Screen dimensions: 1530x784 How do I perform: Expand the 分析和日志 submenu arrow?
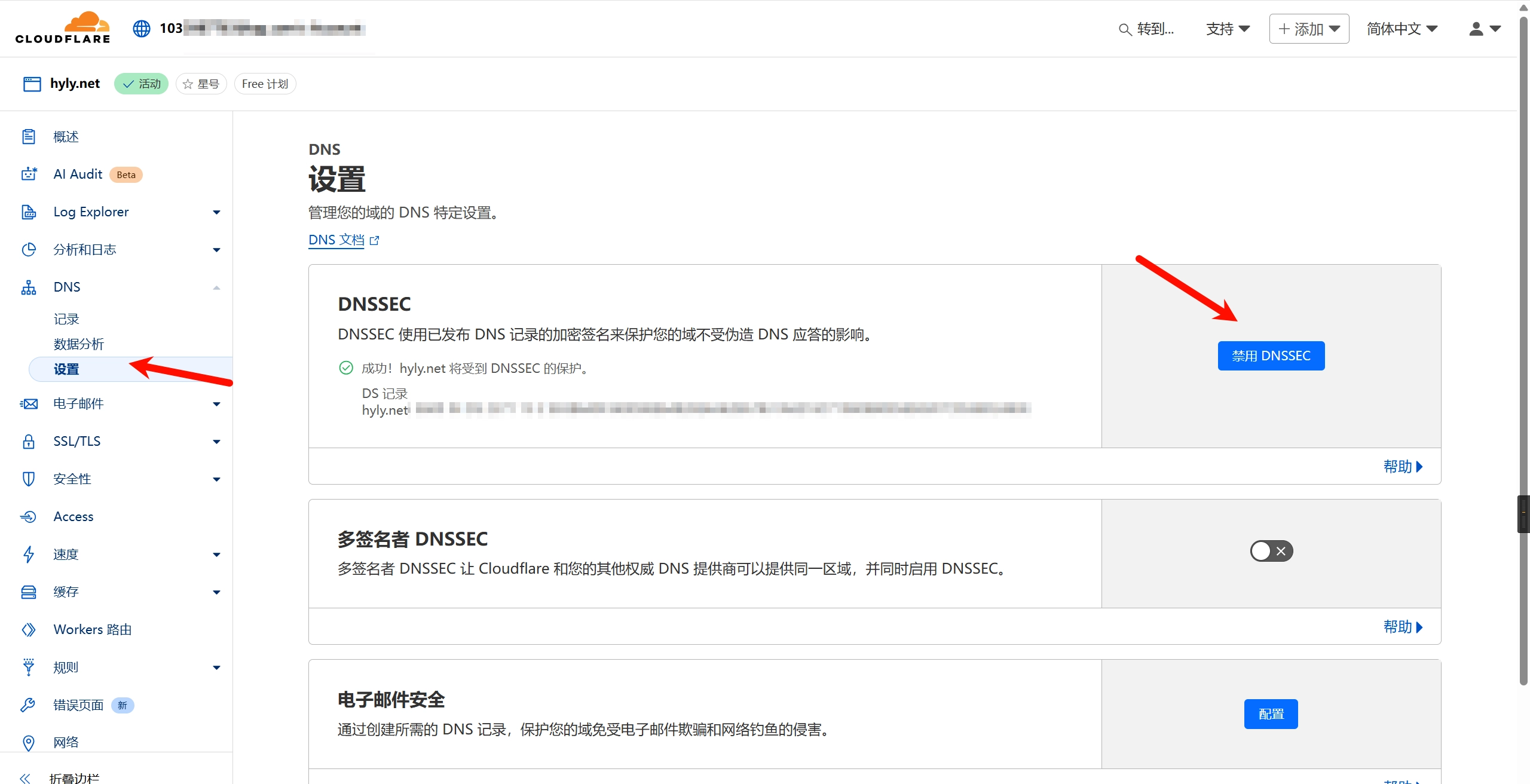coord(216,250)
